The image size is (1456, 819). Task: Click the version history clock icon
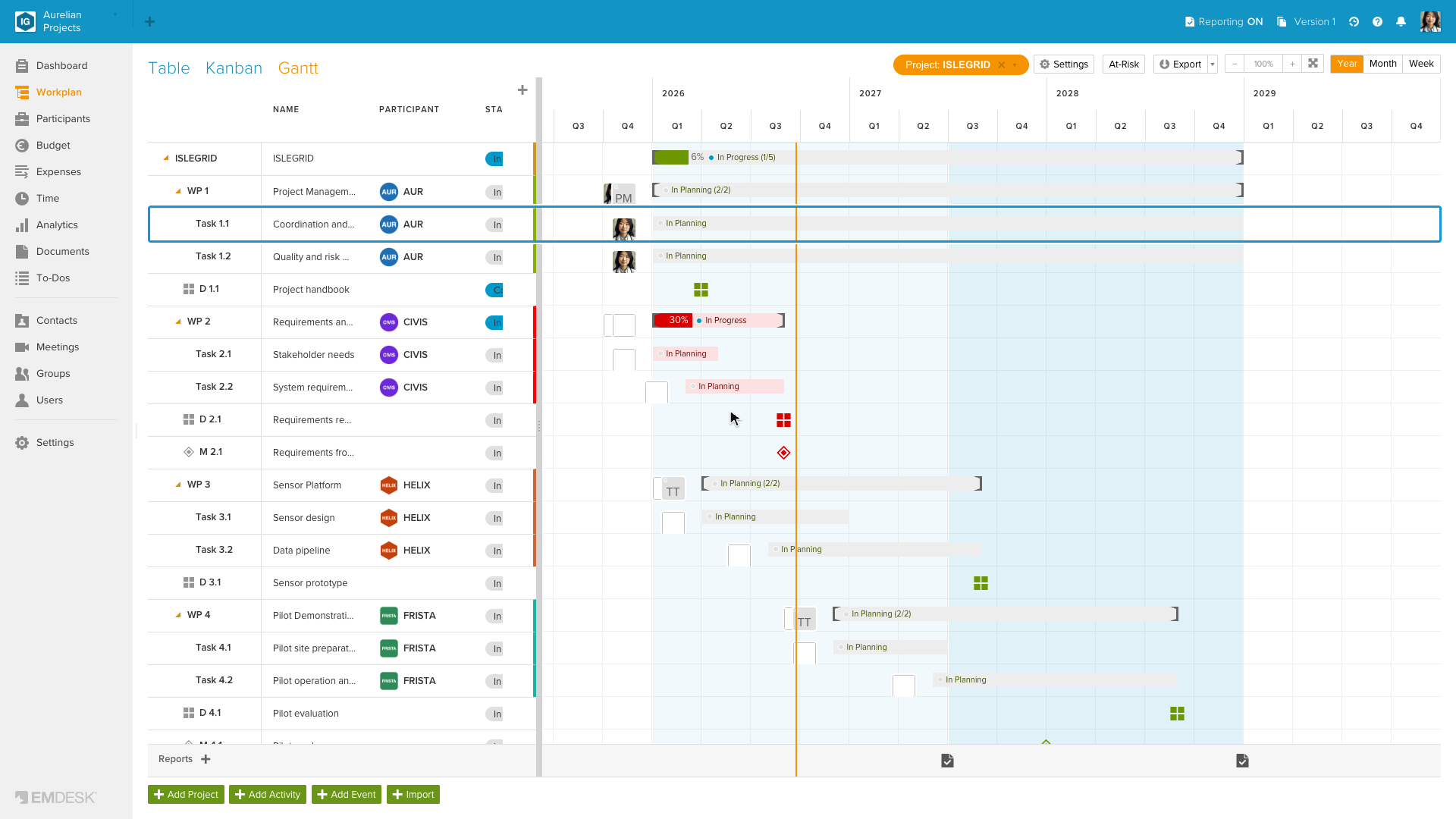click(x=1354, y=22)
